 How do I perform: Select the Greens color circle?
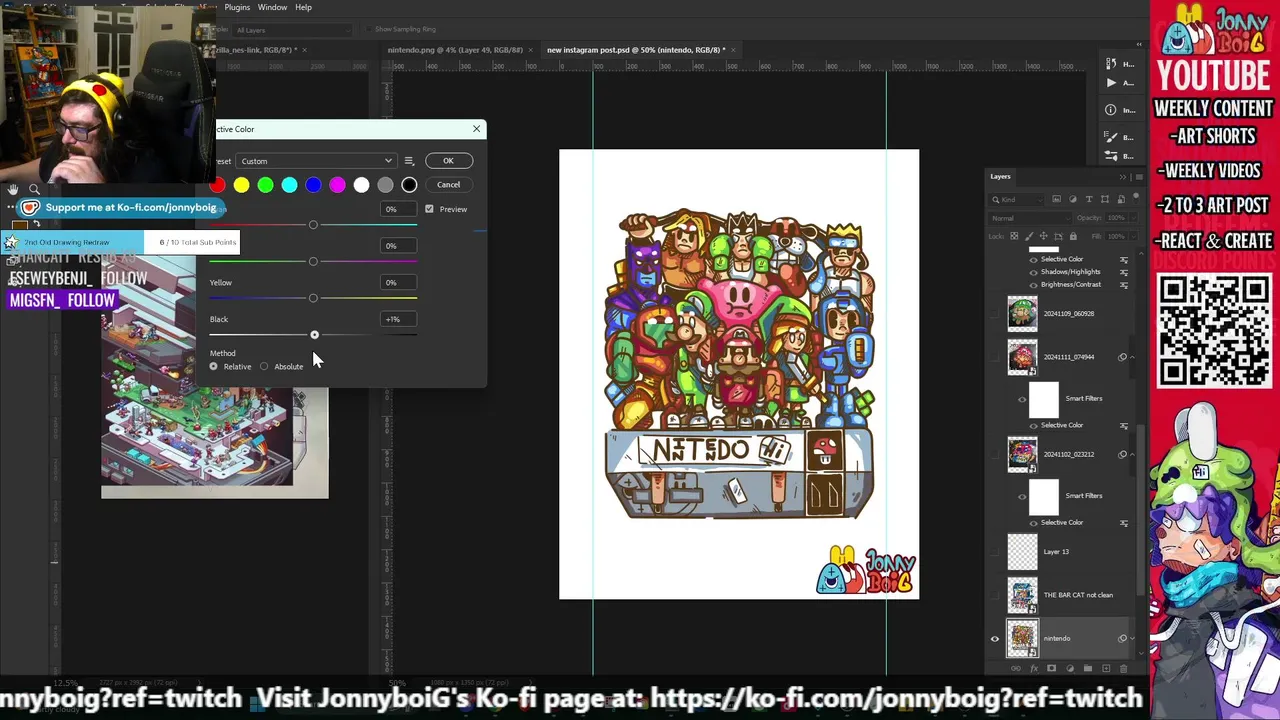pyautogui.click(x=265, y=185)
